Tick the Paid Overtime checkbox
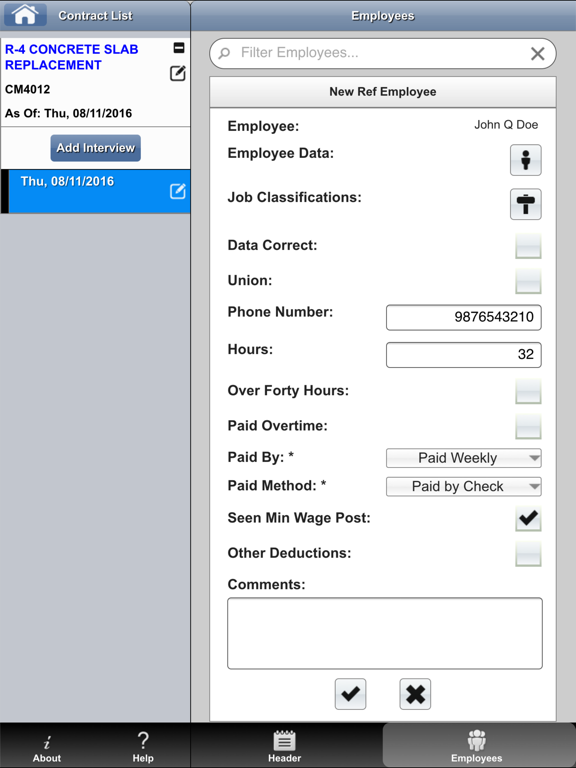The height and width of the screenshot is (768, 576). tap(528, 426)
